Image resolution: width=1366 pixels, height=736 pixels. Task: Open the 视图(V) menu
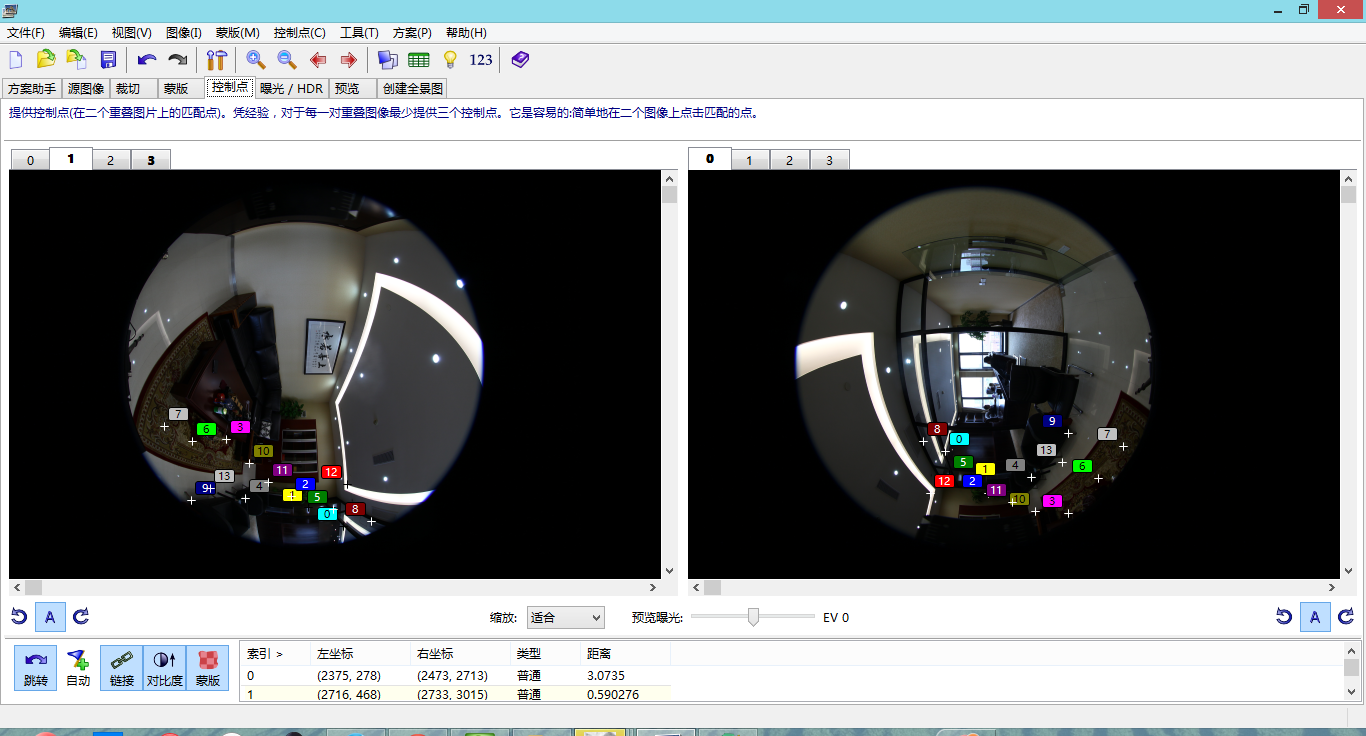tap(132, 33)
